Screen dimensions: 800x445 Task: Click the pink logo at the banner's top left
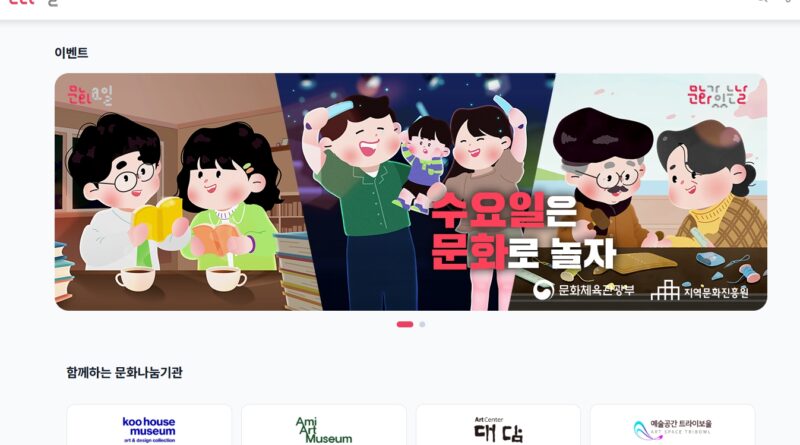coord(90,94)
